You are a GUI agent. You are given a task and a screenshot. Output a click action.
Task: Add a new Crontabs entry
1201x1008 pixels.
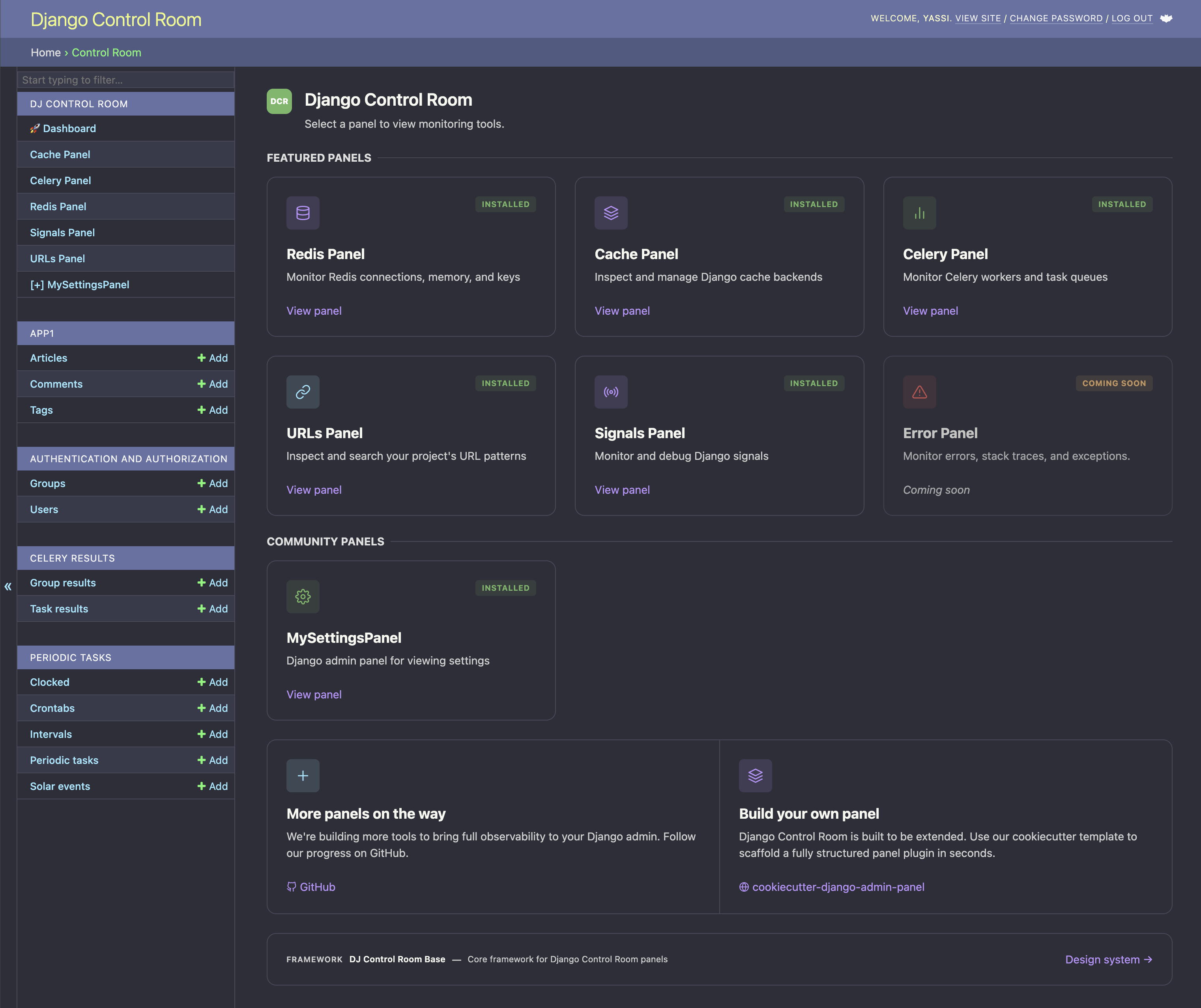[212, 708]
